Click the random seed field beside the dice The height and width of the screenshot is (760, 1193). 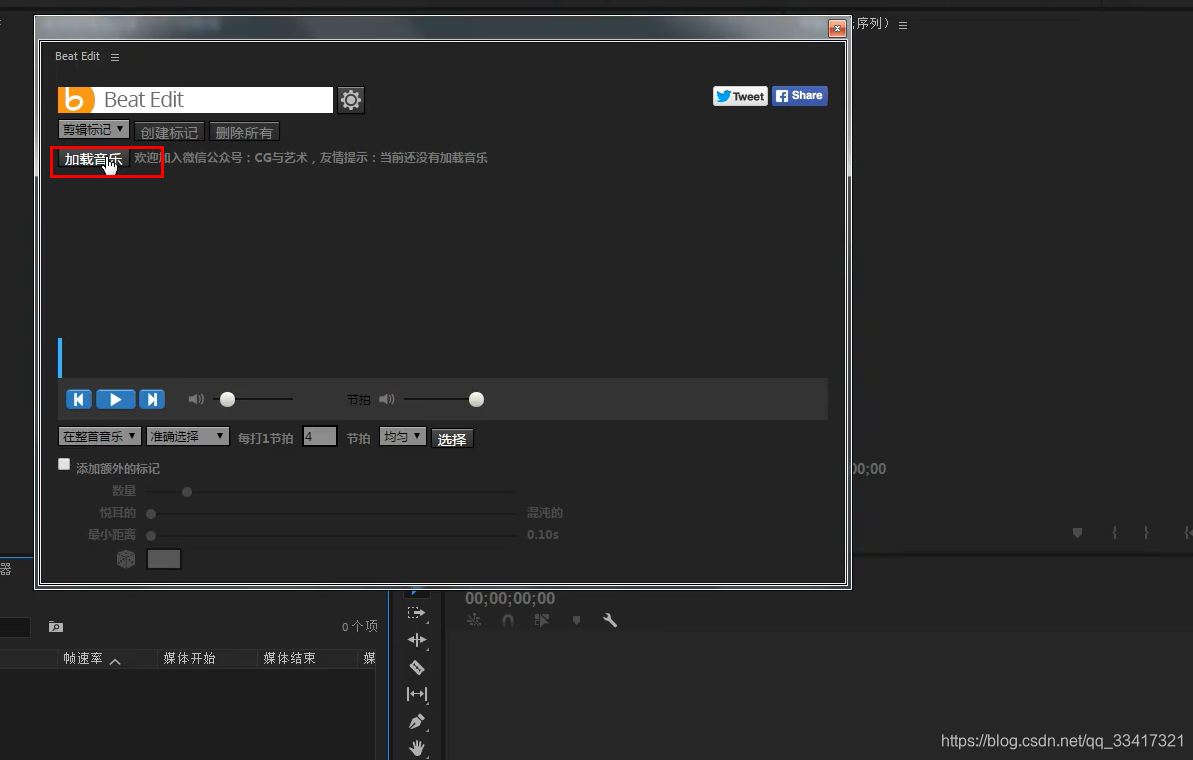pyautogui.click(x=164, y=559)
